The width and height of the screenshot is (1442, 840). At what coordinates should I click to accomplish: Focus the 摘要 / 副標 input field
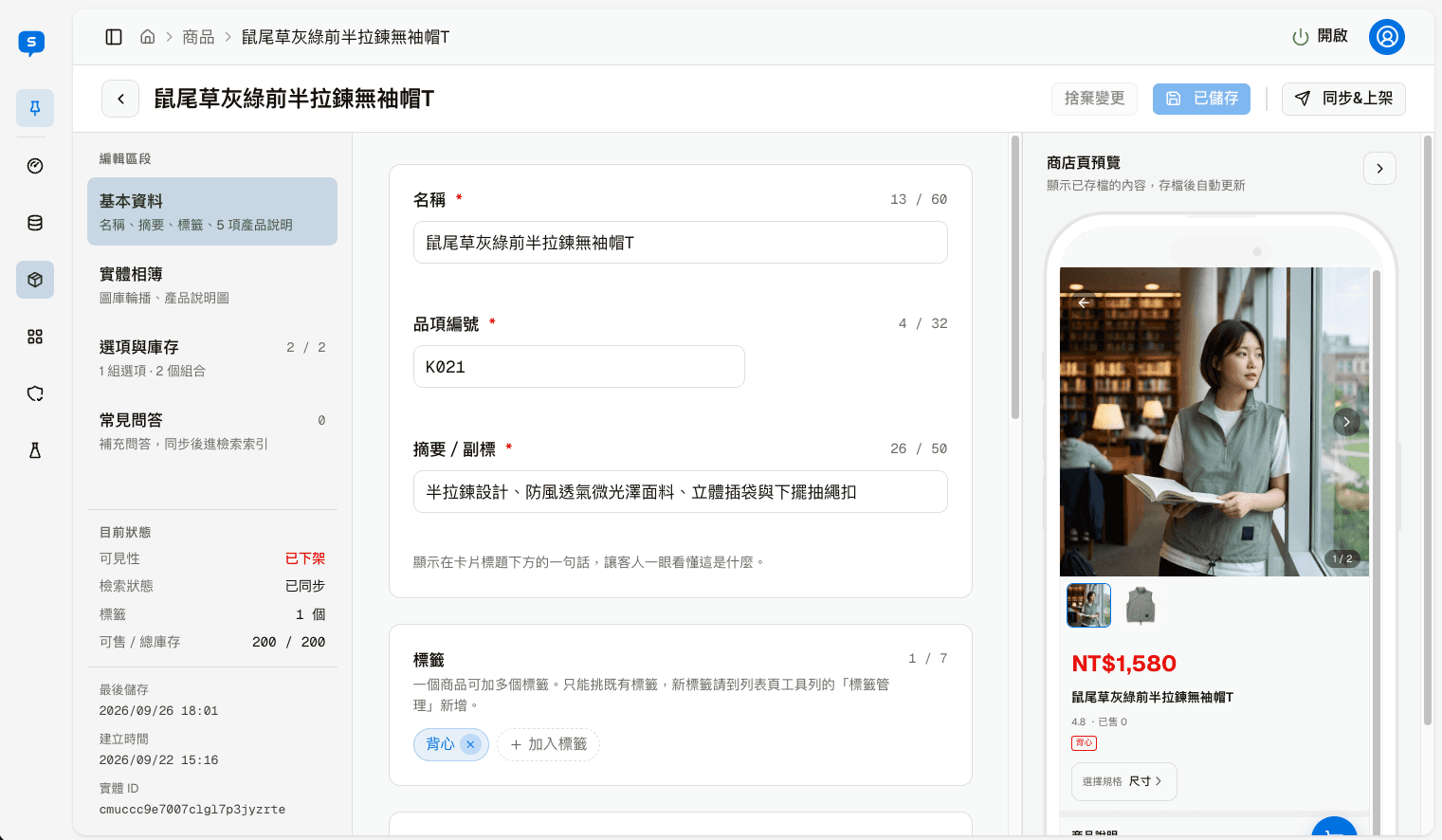click(681, 492)
